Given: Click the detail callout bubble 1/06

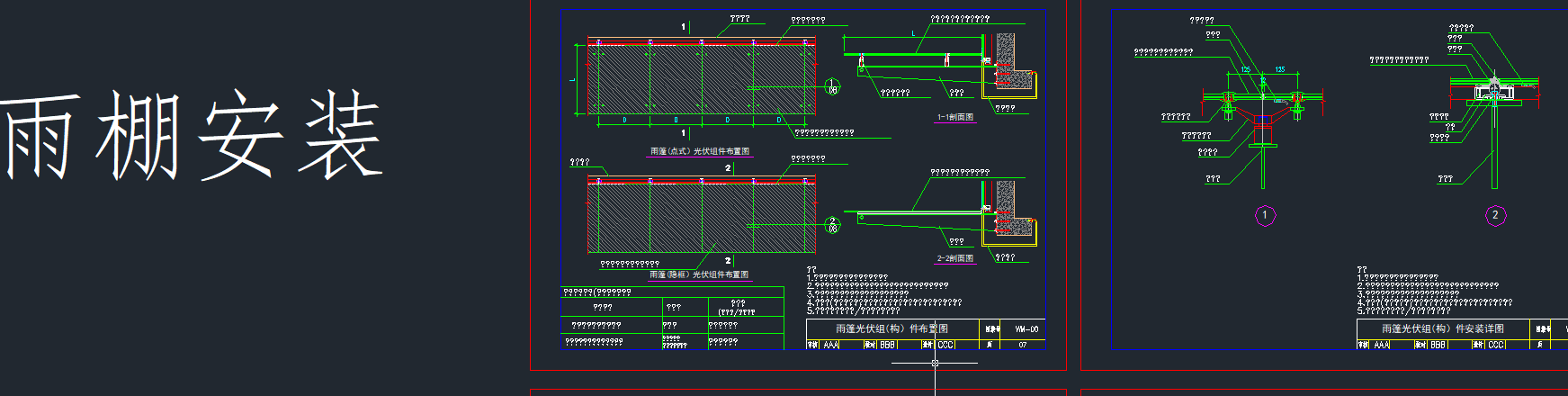Looking at the screenshot, I should pos(833,87).
